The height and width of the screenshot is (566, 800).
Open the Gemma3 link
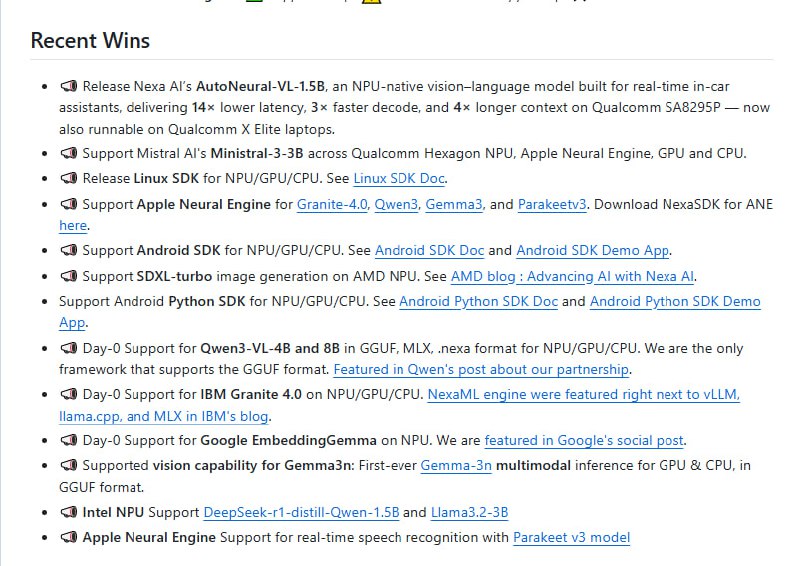tap(454, 204)
